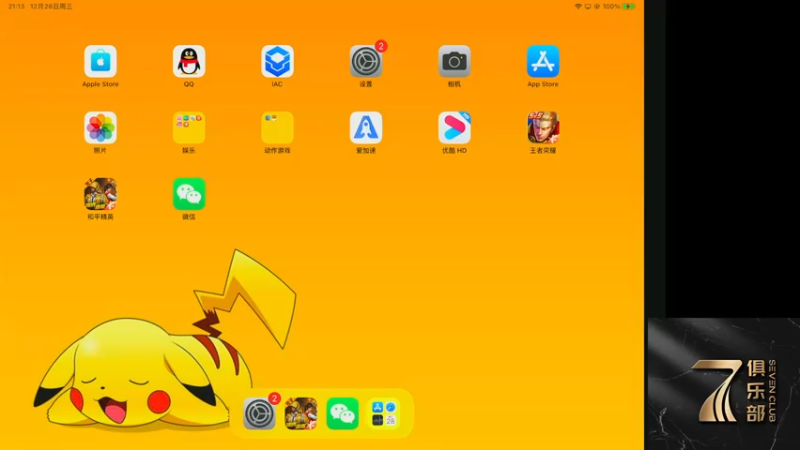Open the Apple Store app
This screenshot has width=800, height=450.
[101, 61]
